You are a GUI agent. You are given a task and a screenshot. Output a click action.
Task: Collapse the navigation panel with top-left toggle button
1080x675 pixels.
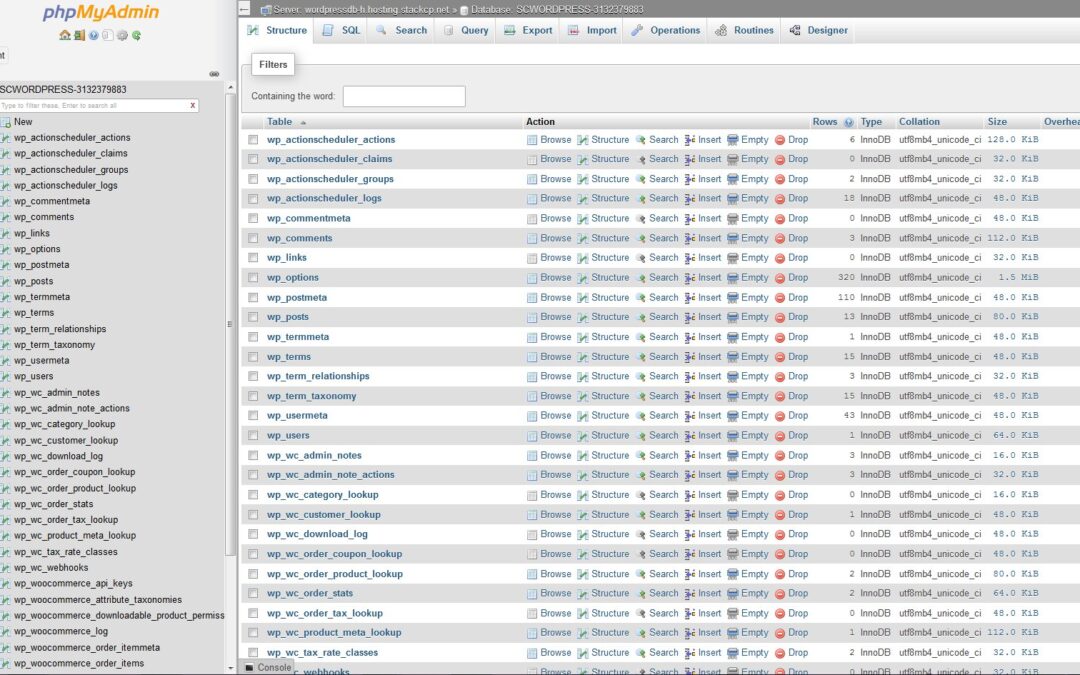[x=245, y=9]
